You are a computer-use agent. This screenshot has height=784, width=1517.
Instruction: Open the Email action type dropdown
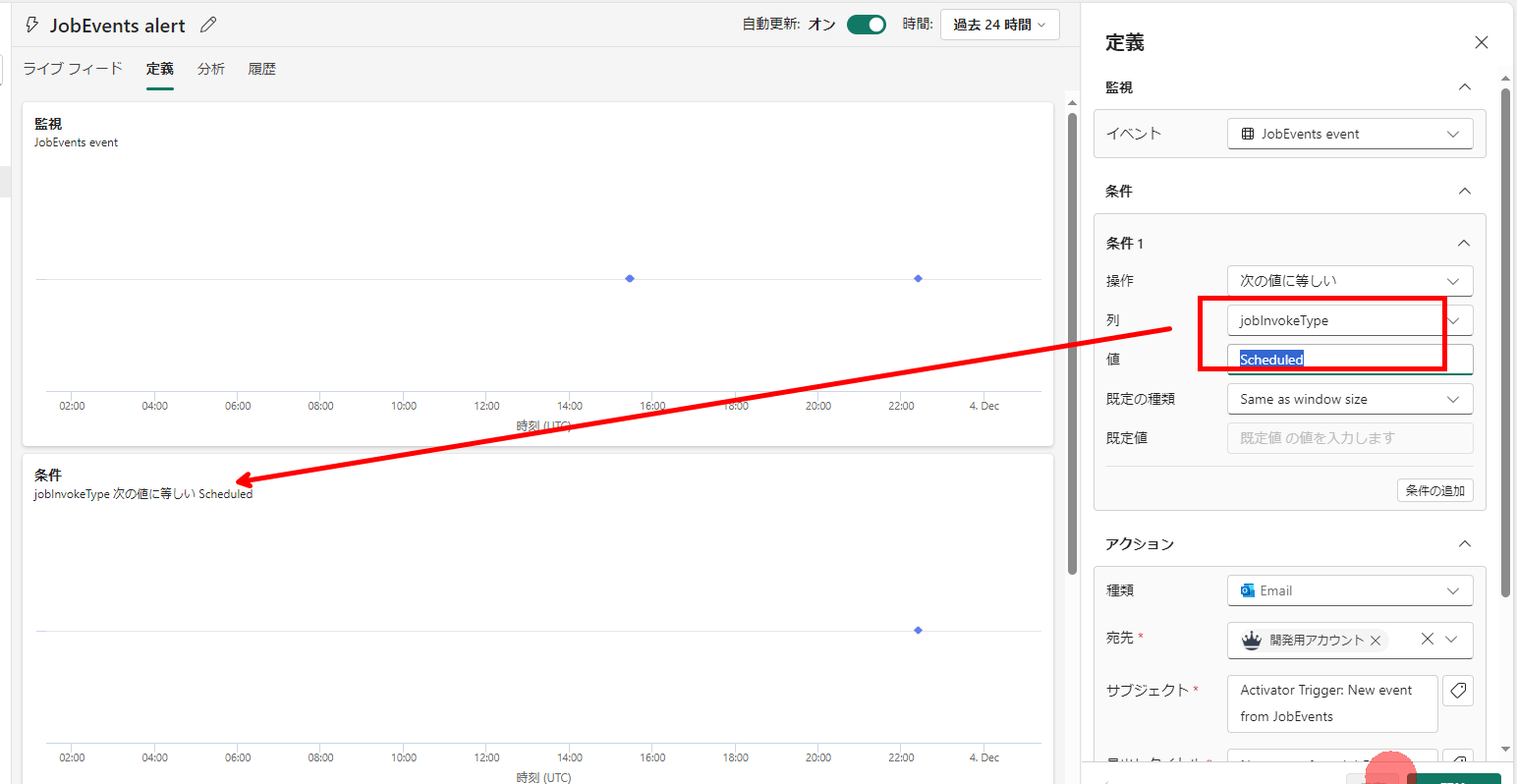tap(1350, 590)
